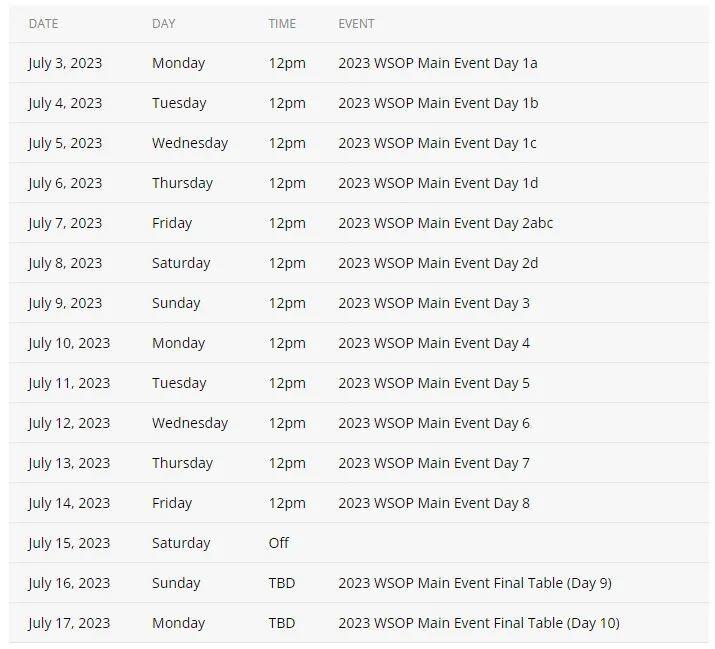This screenshot has width=715, height=649.
Task: Select the July 11, 2023 date cell
Action: tap(69, 383)
